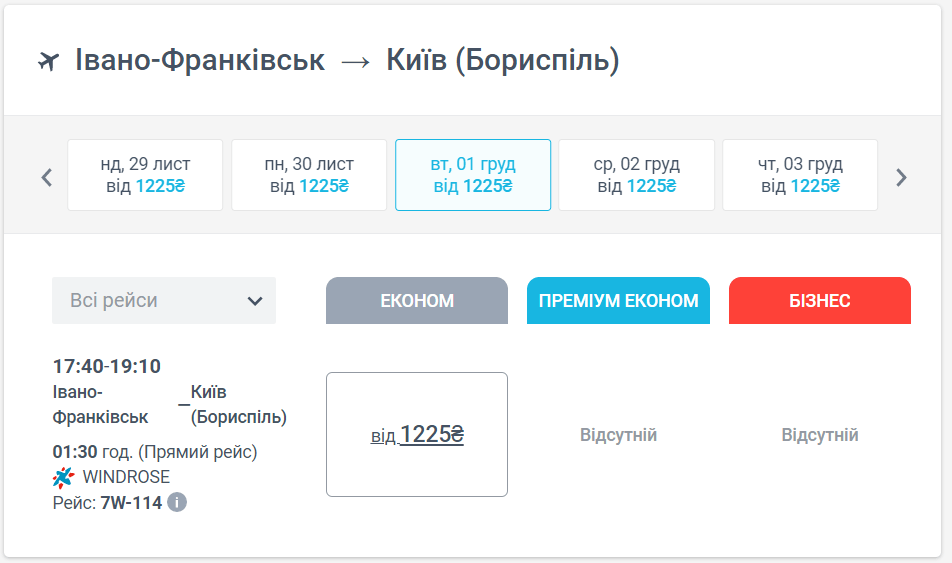Click the flight time 17:40-19:10
Viewport: 952px width, 563px height.
pyautogui.click(x=107, y=366)
